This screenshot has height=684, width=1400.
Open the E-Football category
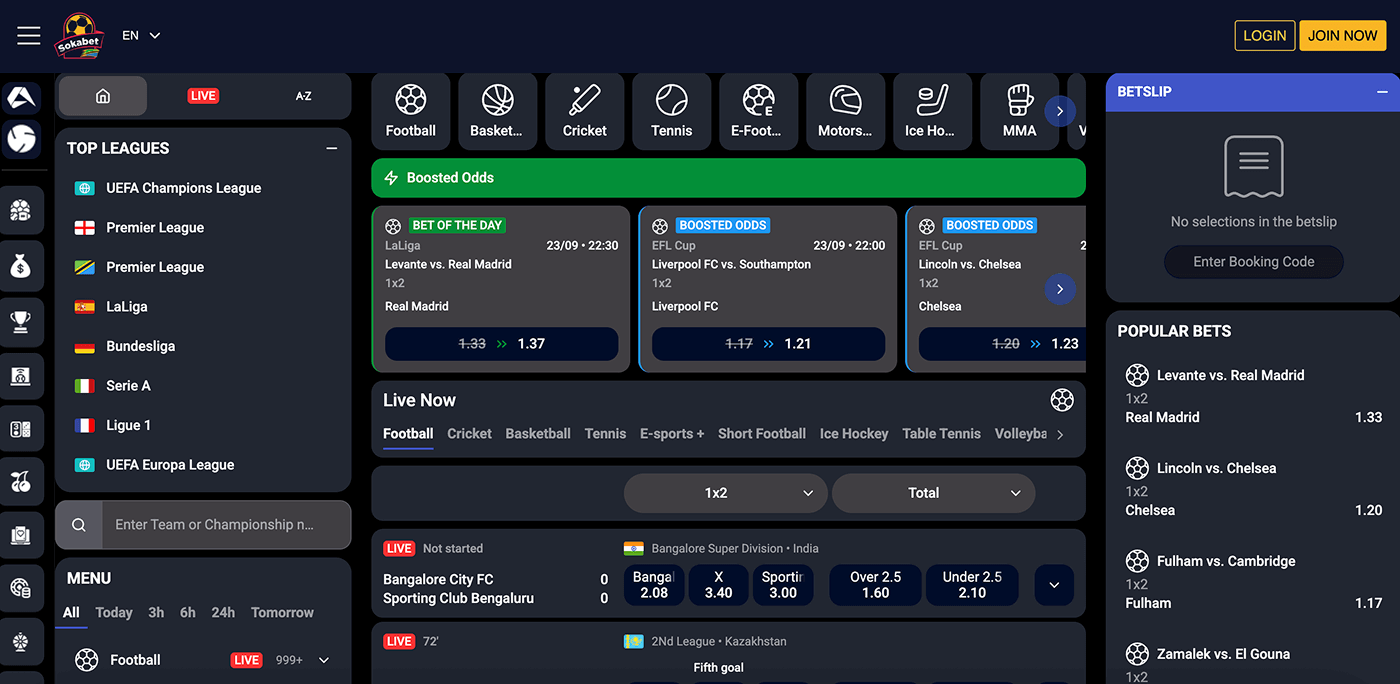pos(758,110)
